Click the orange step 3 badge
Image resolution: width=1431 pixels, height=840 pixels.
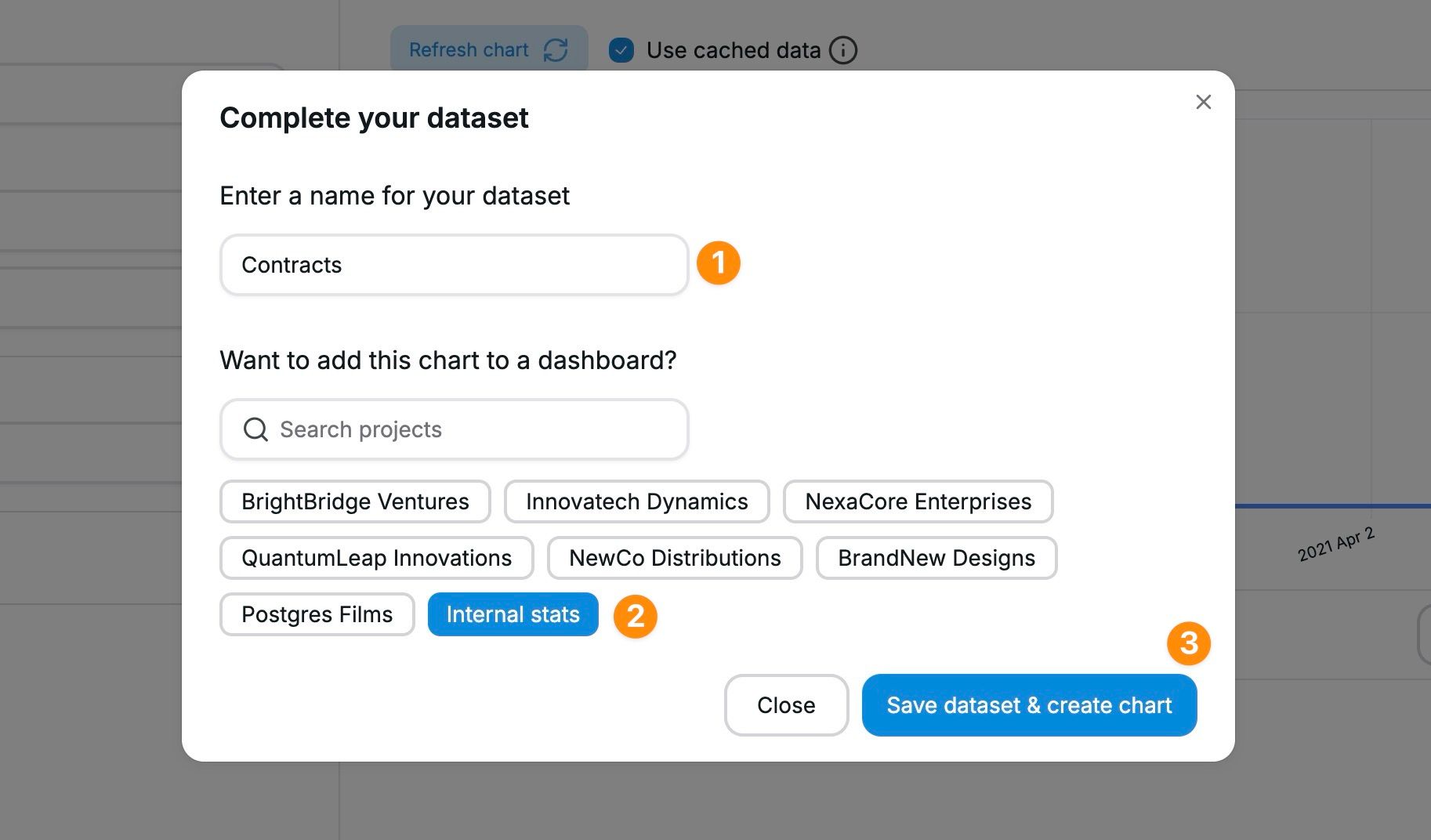click(1188, 643)
